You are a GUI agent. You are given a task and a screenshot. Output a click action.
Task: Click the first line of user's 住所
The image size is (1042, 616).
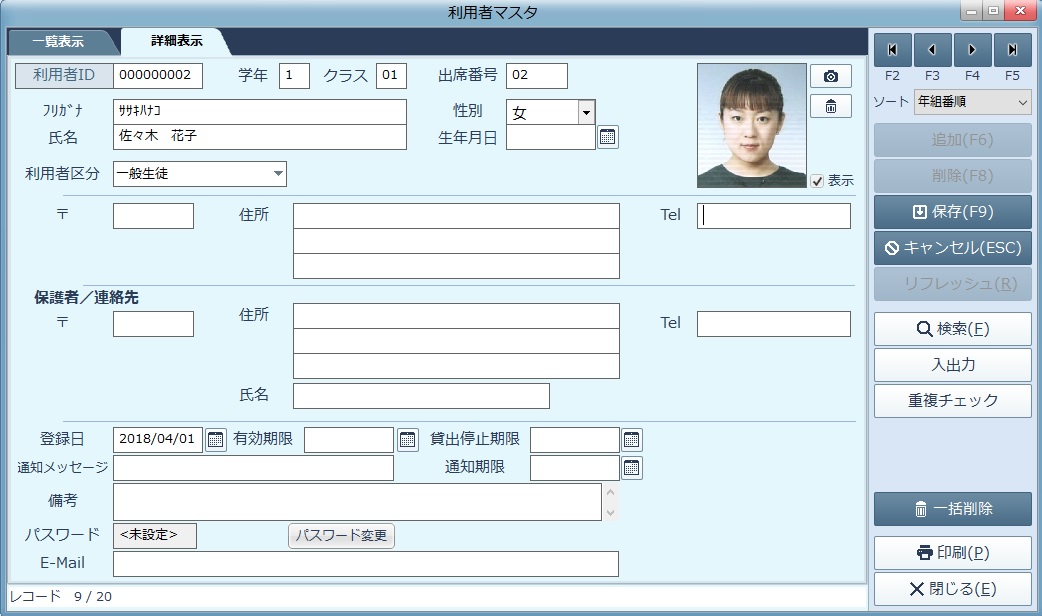[457, 216]
